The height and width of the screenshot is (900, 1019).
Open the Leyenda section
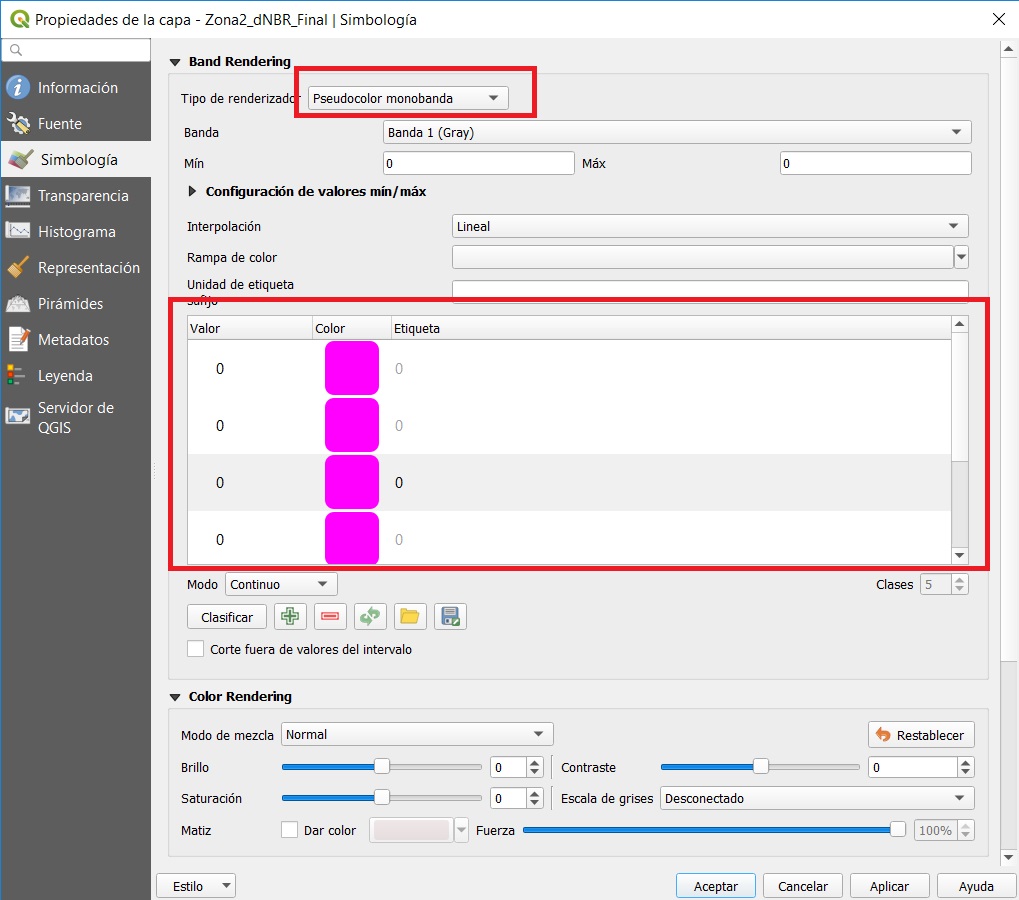(65, 376)
